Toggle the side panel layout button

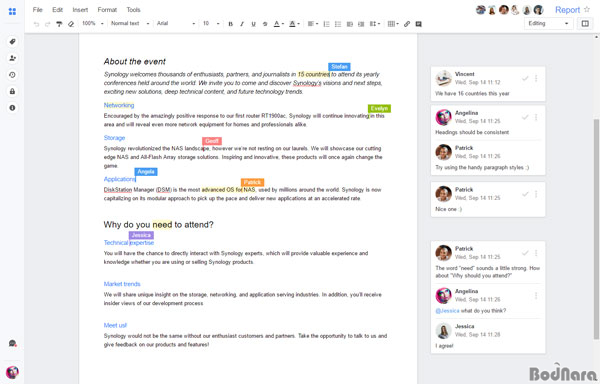point(585,23)
